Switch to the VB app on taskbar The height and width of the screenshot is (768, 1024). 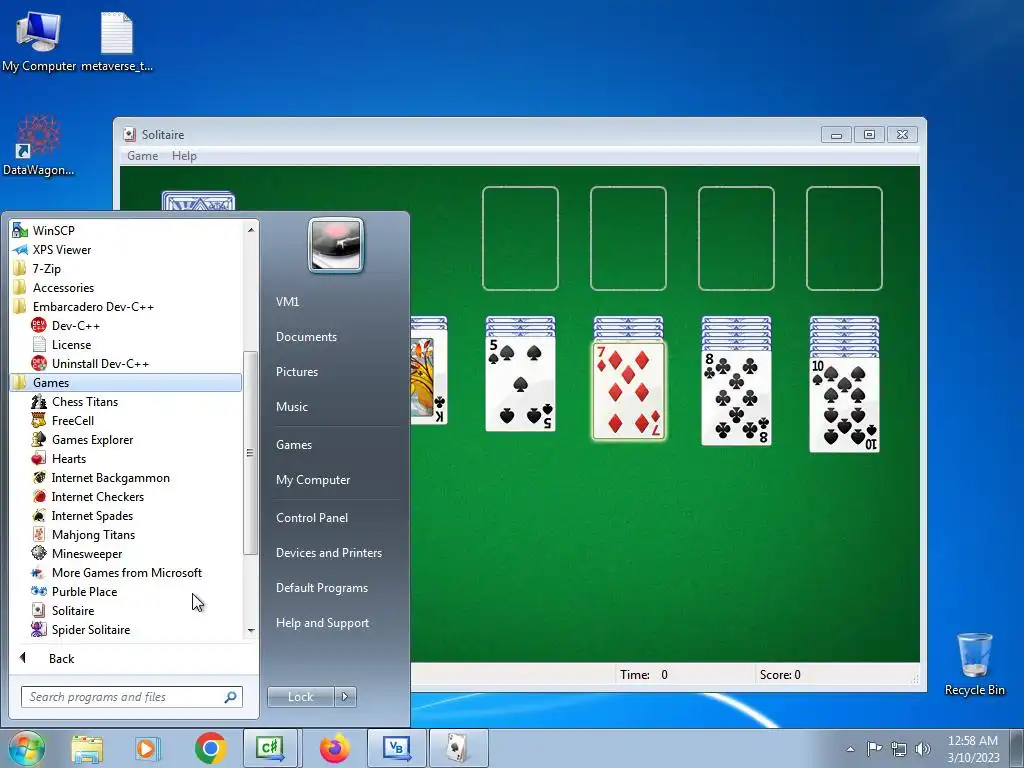(x=397, y=748)
